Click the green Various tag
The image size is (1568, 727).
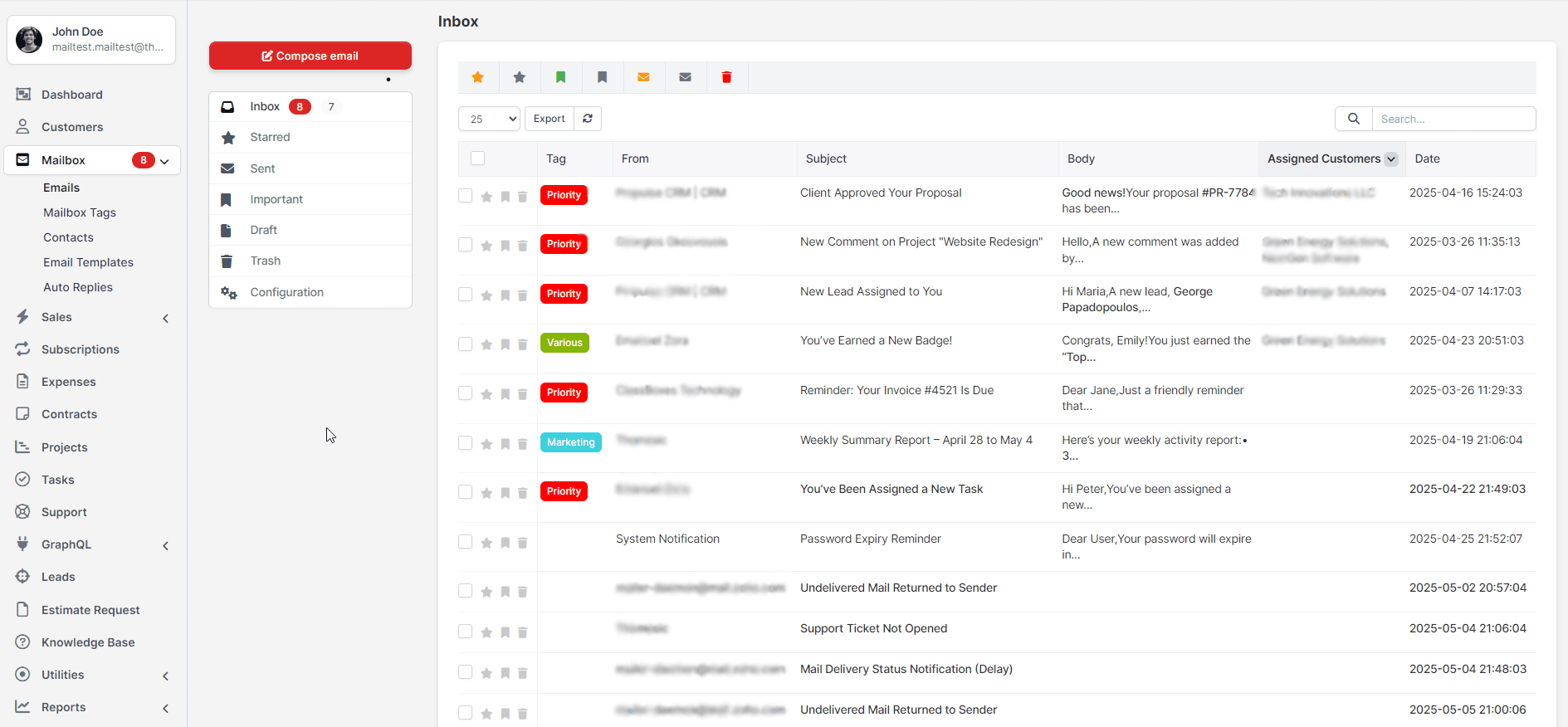[564, 343]
